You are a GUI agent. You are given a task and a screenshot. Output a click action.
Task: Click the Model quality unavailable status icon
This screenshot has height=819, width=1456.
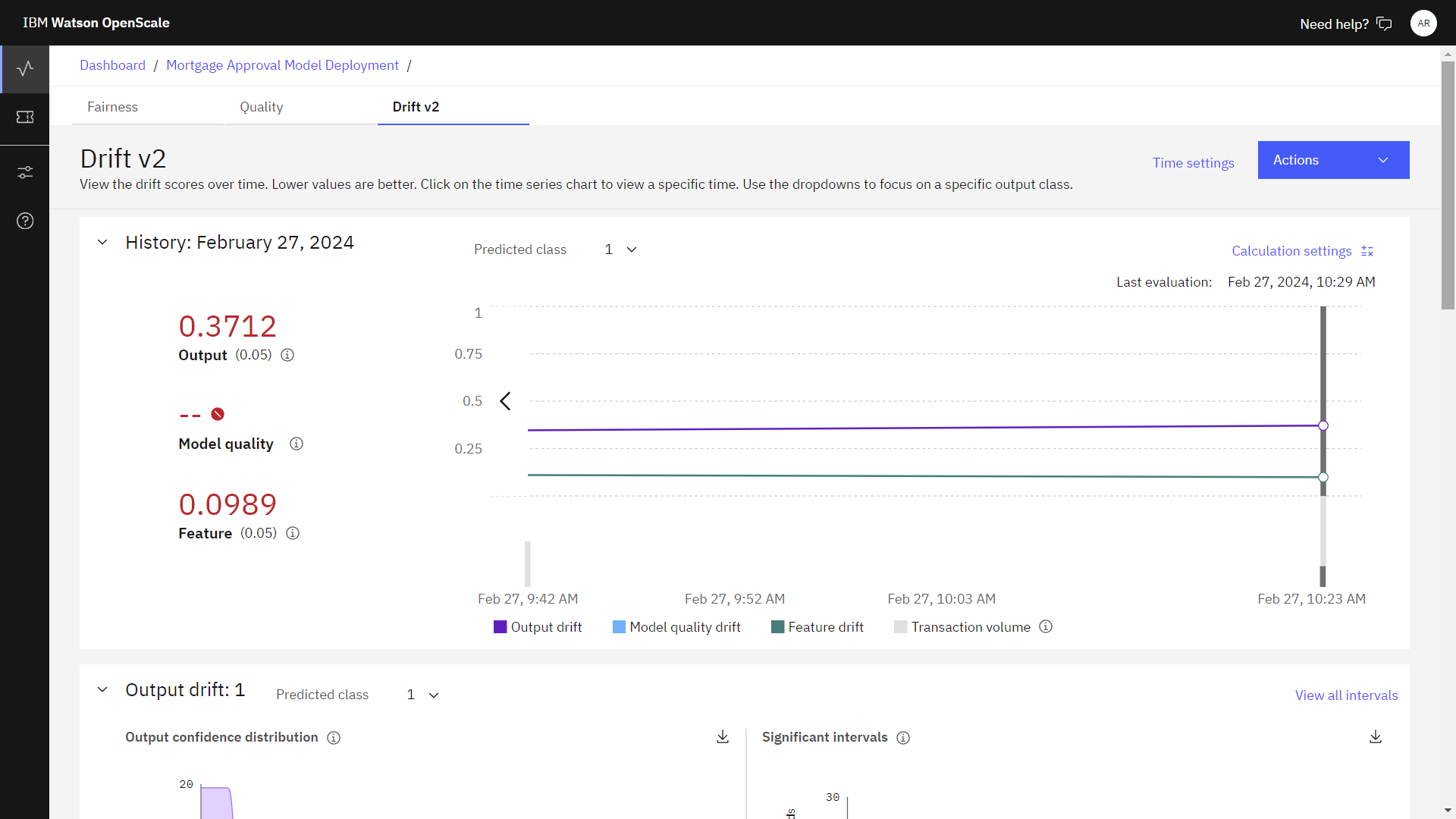pyautogui.click(x=218, y=414)
